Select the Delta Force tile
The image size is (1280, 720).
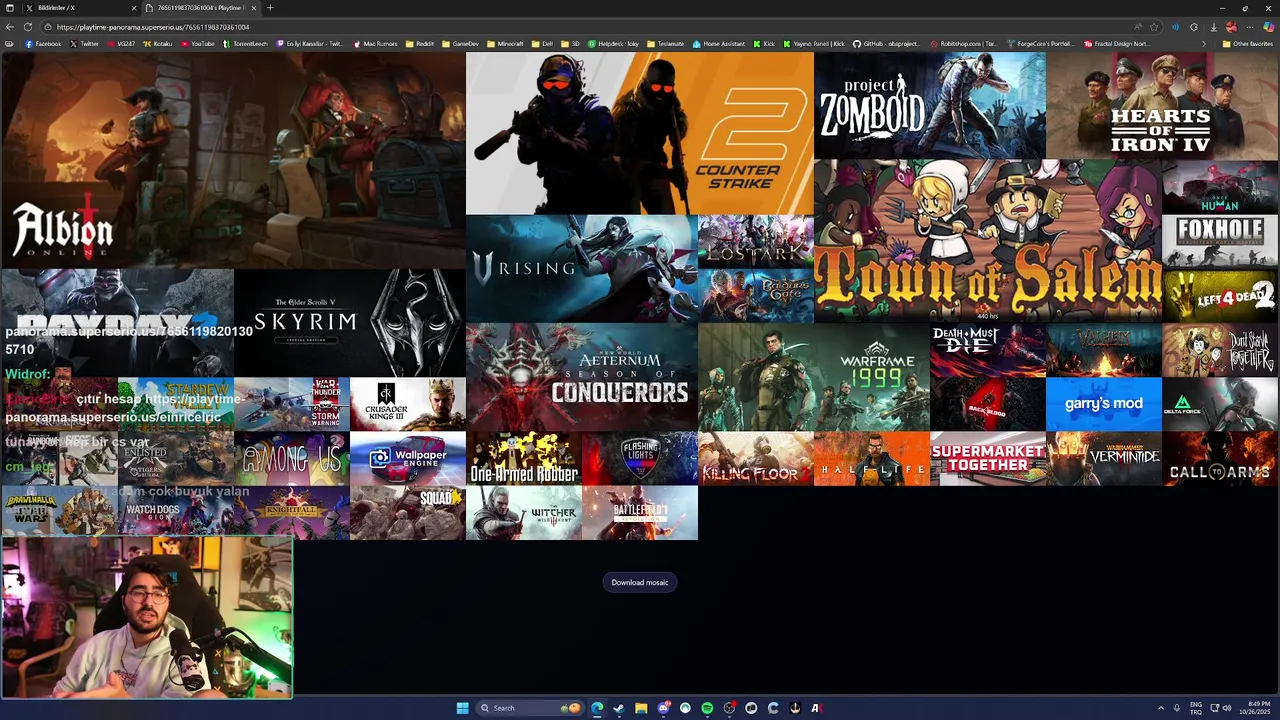point(1220,403)
